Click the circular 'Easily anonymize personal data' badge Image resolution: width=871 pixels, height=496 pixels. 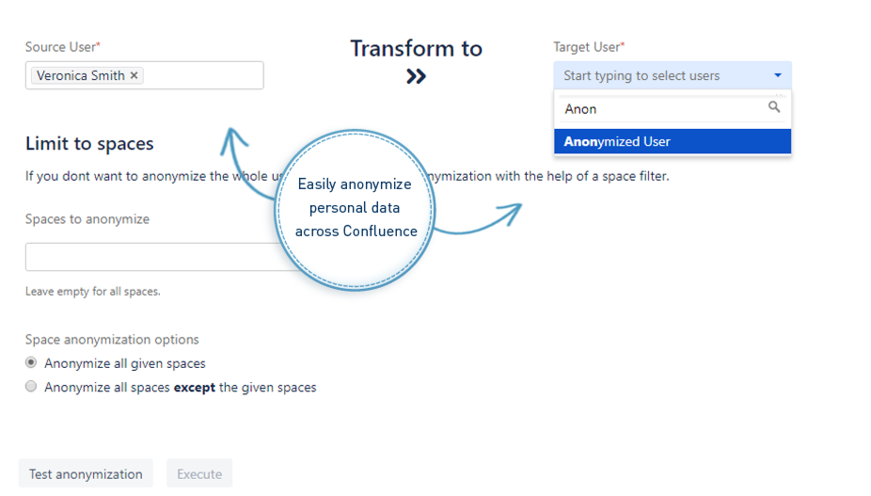(x=357, y=209)
